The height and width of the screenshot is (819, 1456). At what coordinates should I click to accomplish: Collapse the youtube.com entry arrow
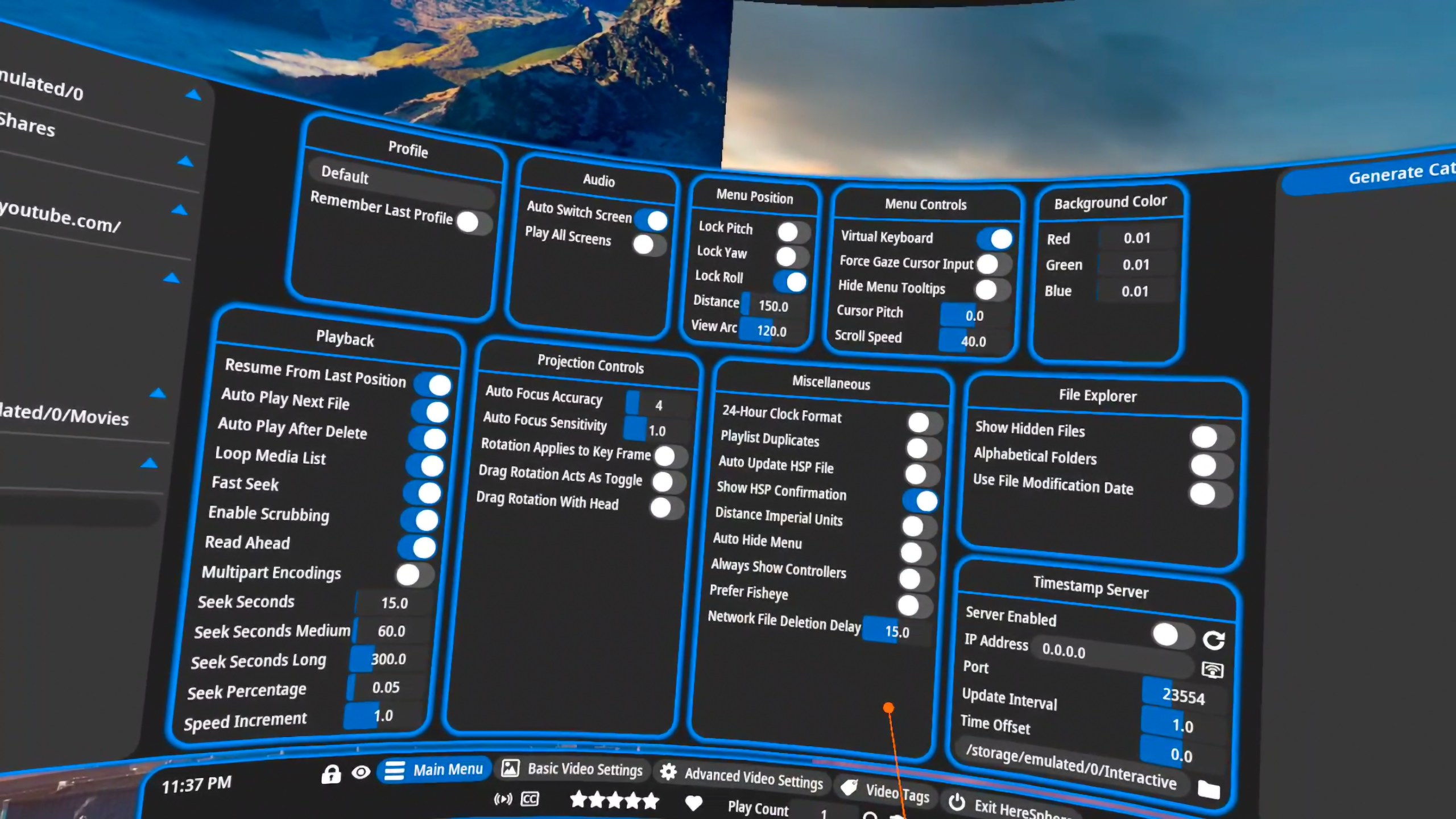180,210
